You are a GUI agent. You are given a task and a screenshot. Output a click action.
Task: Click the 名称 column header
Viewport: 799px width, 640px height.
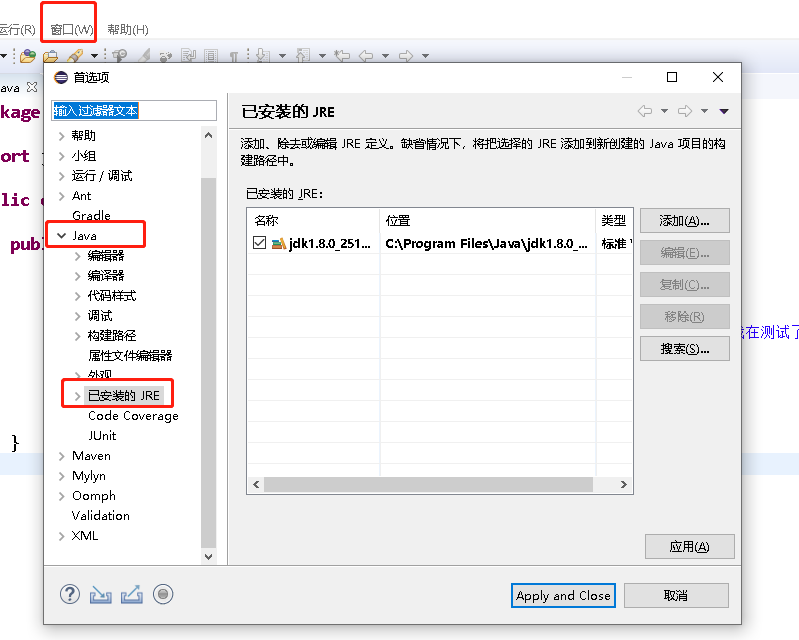(313, 221)
